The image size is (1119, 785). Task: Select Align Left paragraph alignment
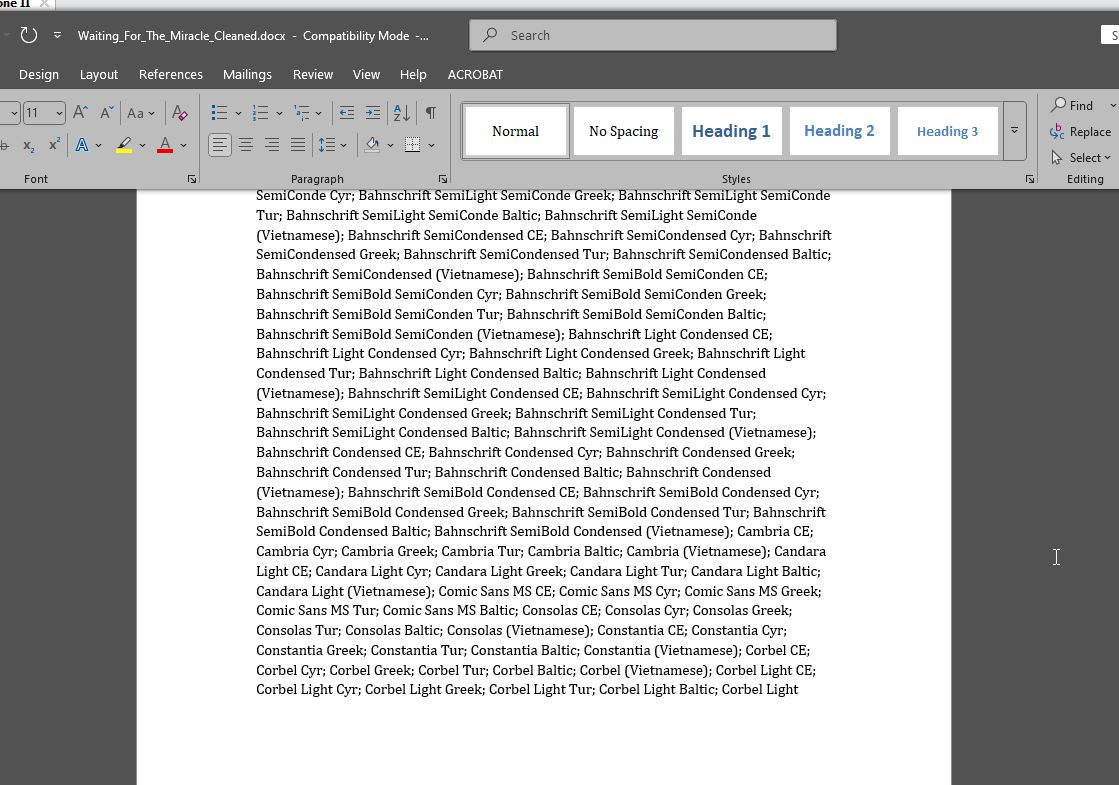(220, 146)
